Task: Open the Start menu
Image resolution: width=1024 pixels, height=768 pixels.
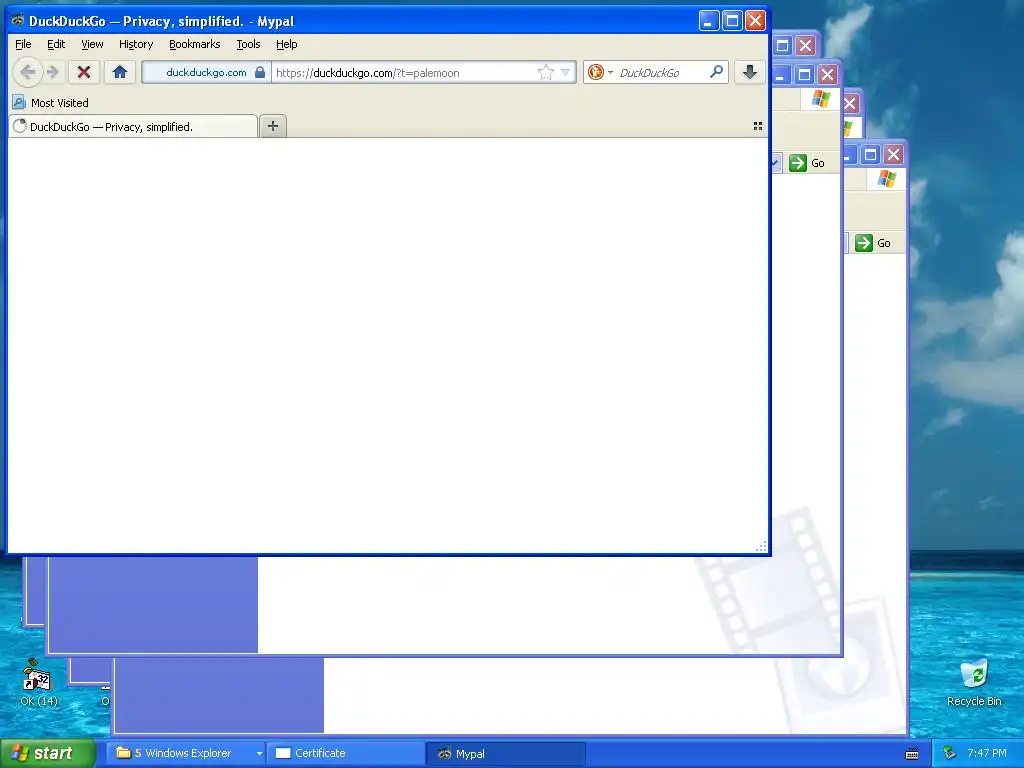Action: click(x=47, y=753)
